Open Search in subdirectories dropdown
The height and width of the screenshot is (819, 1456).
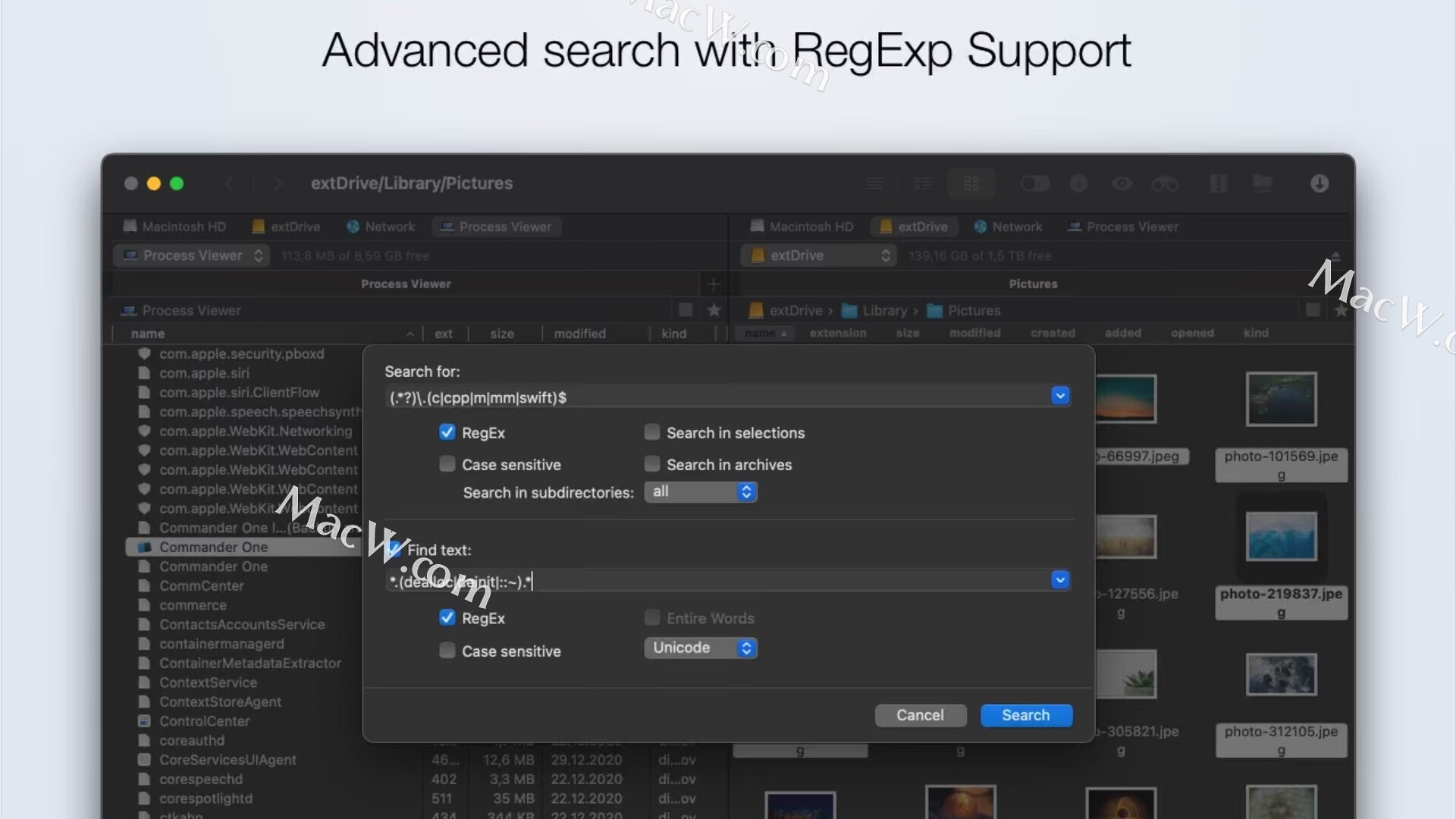click(701, 492)
